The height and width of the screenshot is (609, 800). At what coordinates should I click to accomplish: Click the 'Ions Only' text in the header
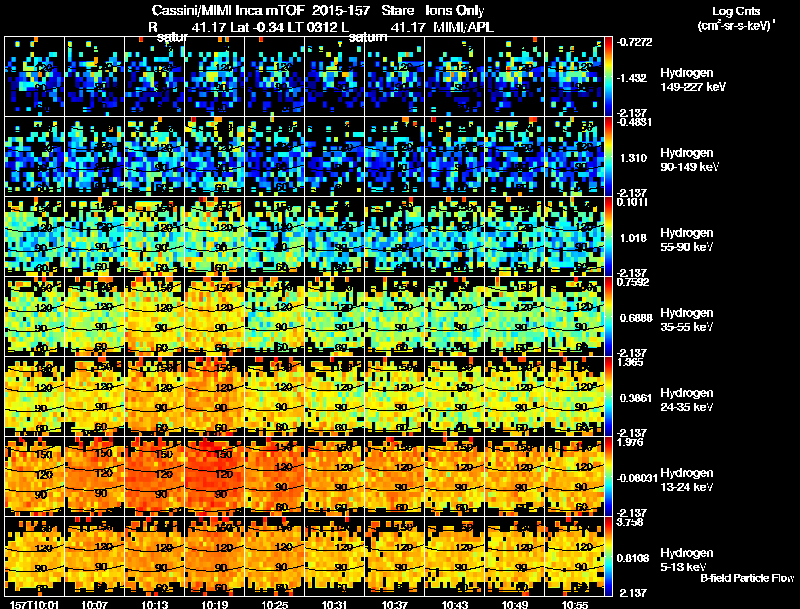(x=455, y=11)
